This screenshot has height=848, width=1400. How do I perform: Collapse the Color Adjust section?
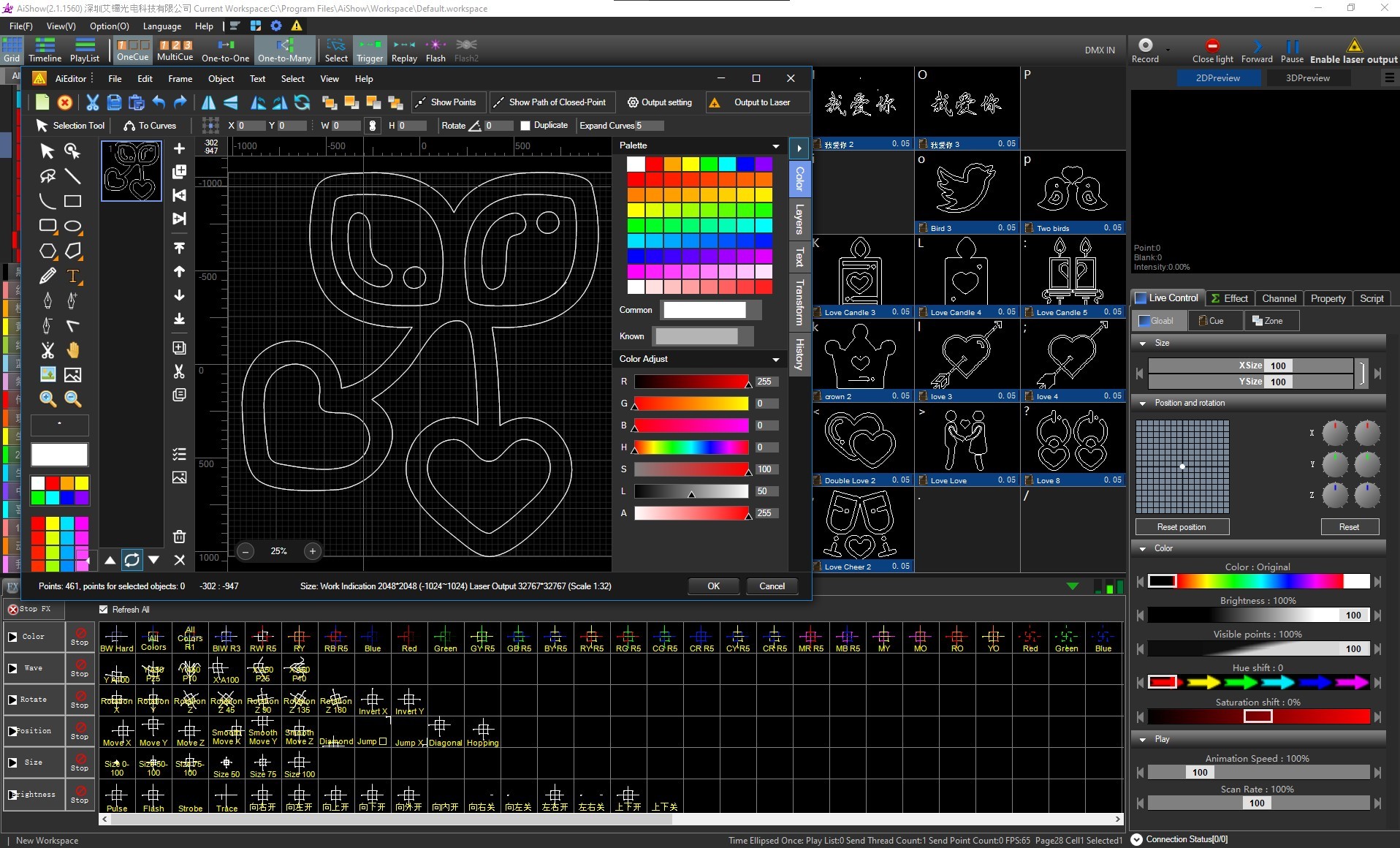[776, 360]
